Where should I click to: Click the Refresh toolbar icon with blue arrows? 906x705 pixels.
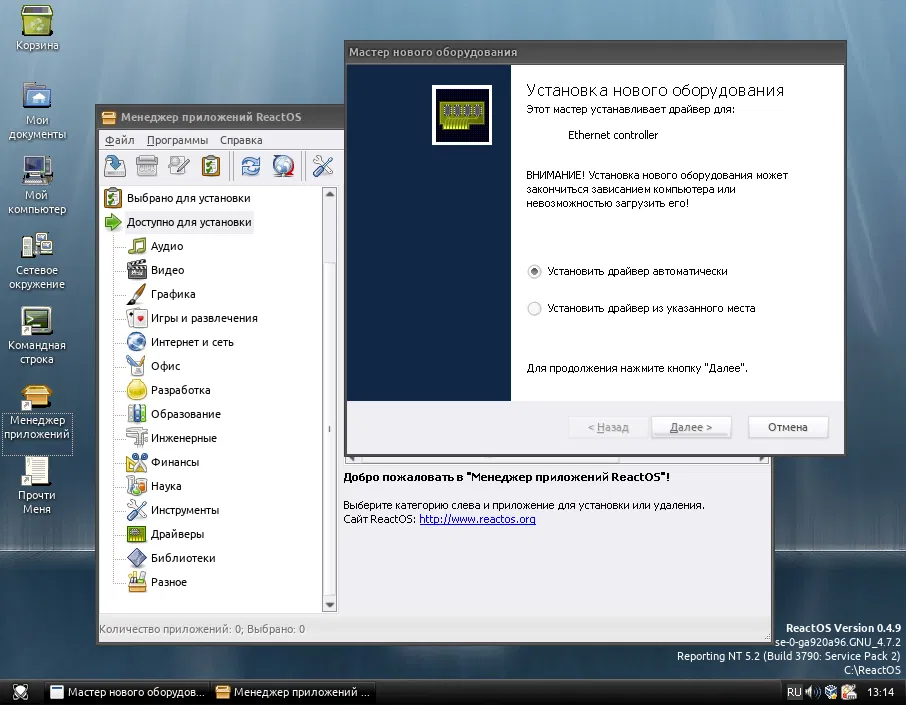pyautogui.click(x=251, y=166)
